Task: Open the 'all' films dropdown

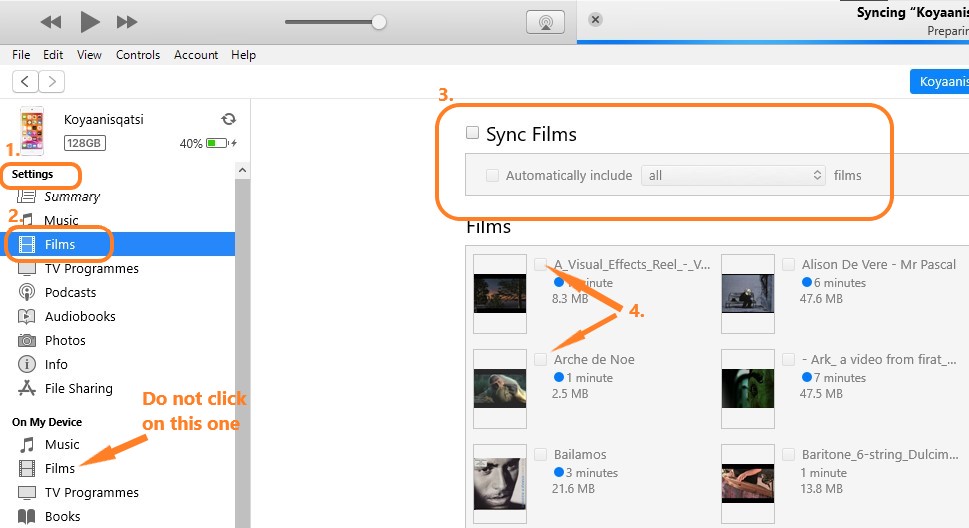Action: pyautogui.click(x=734, y=176)
